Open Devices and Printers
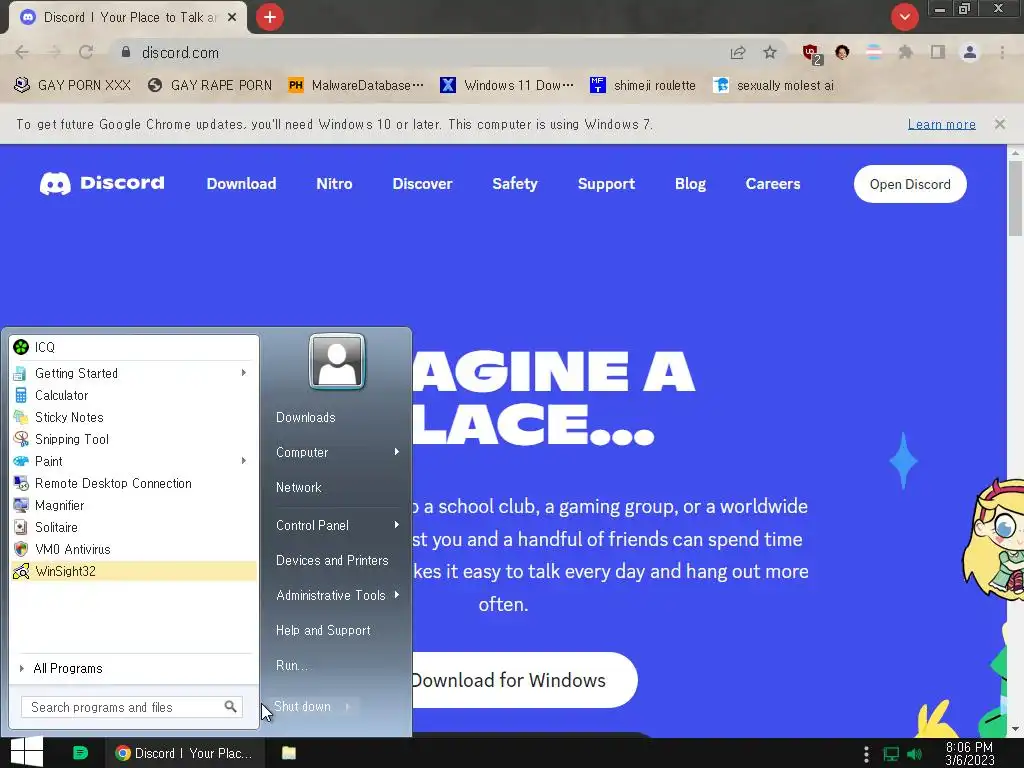1024x768 pixels. click(x=332, y=560)
